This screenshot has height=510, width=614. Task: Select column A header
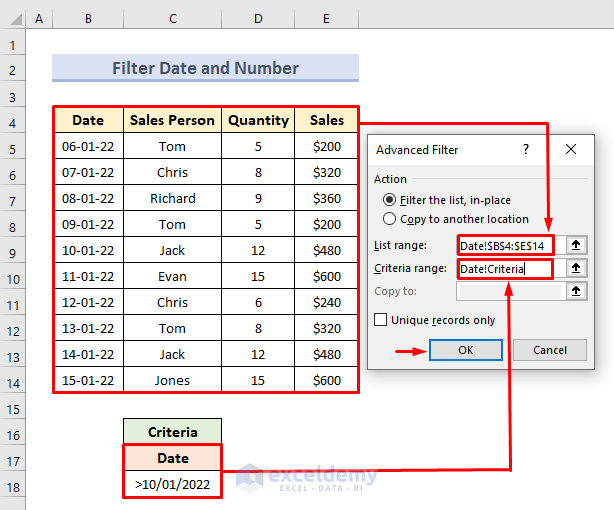tap(39, 18)
